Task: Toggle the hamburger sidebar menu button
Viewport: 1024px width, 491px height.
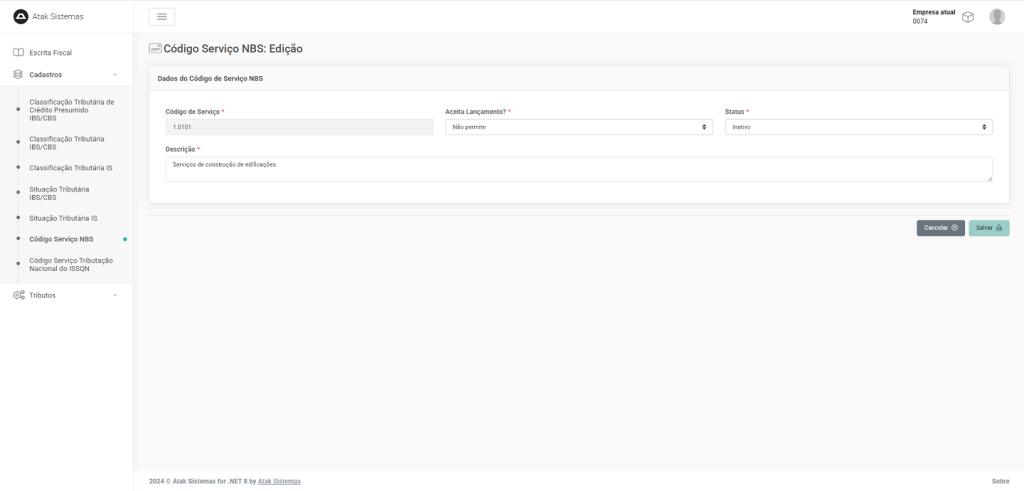Action: [162, 16]
